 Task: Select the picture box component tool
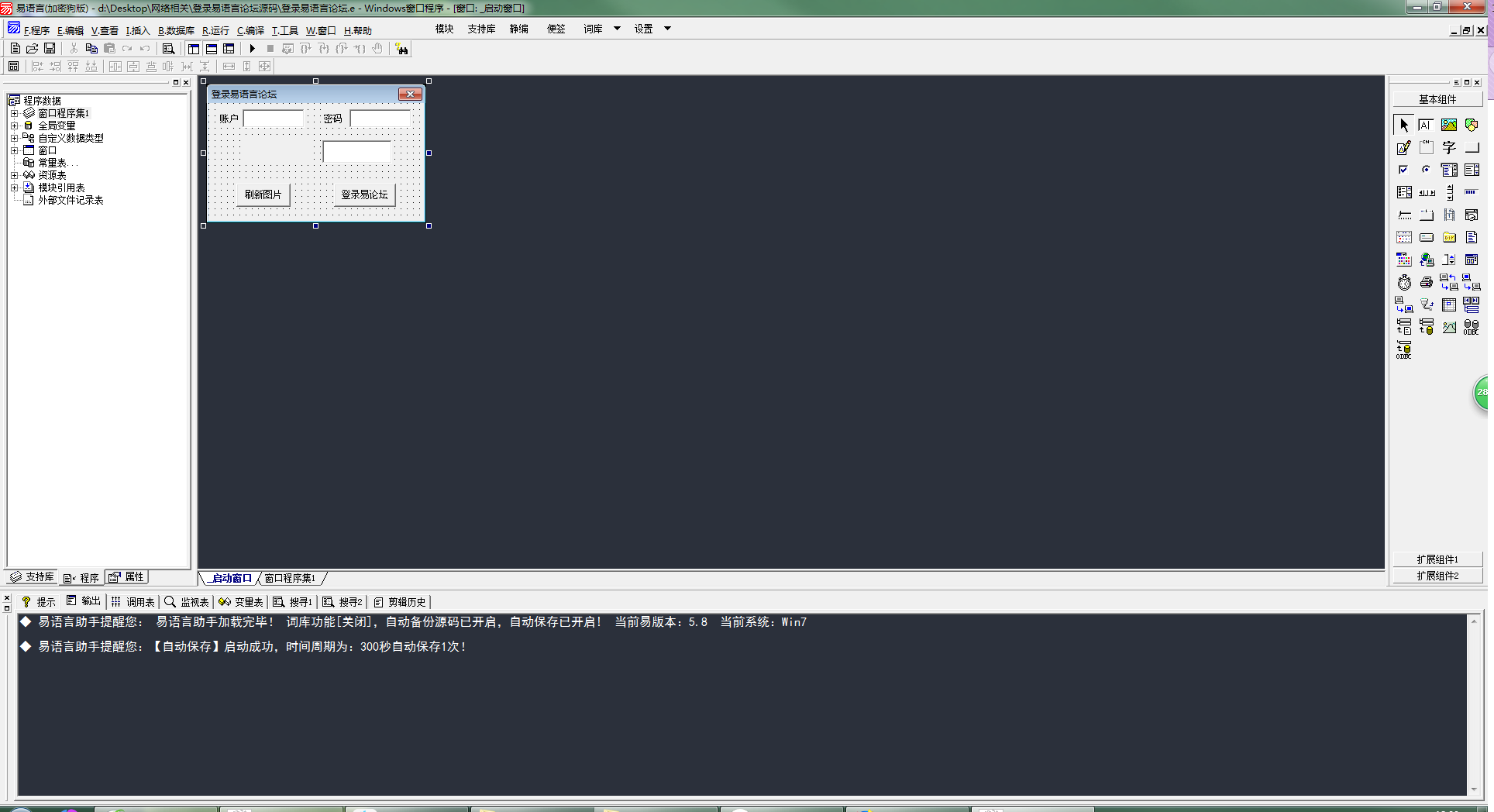1448,125
